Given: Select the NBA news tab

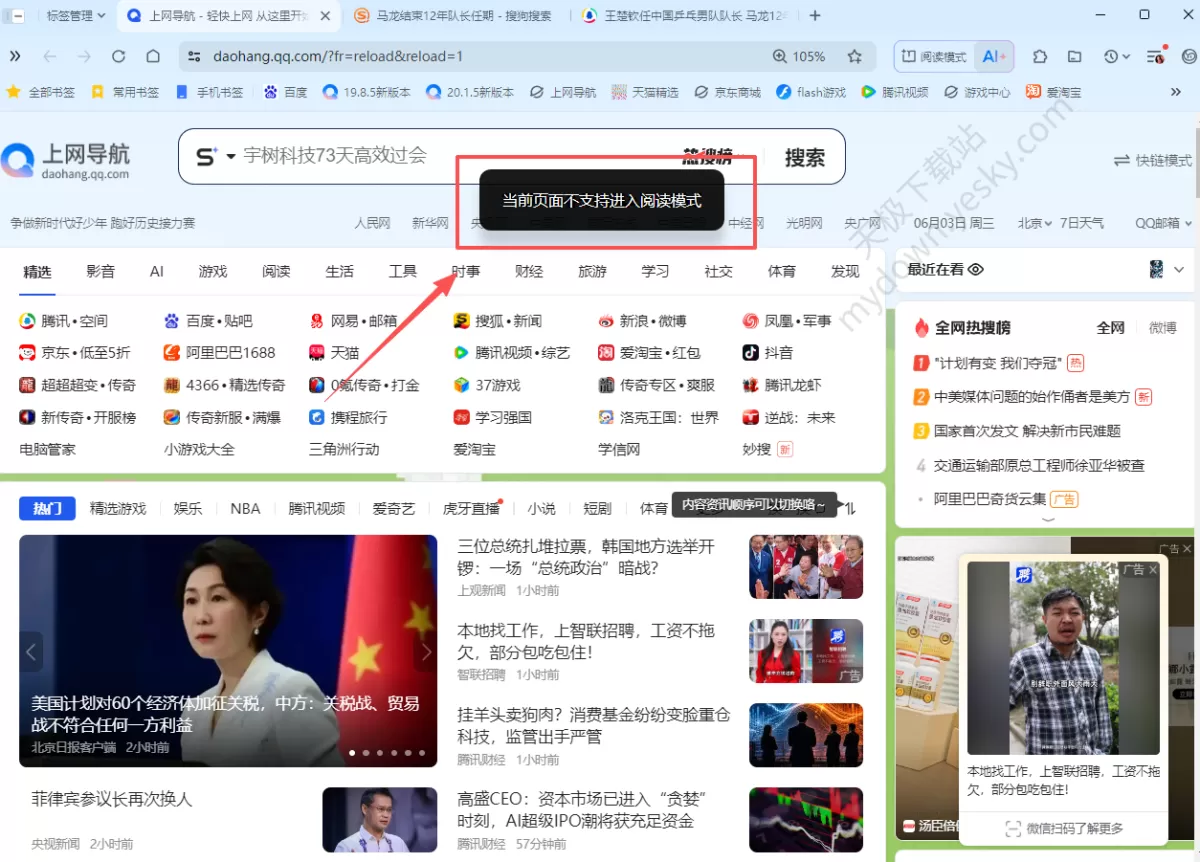Looking at the screenshot, I should (x=245, y=508).
